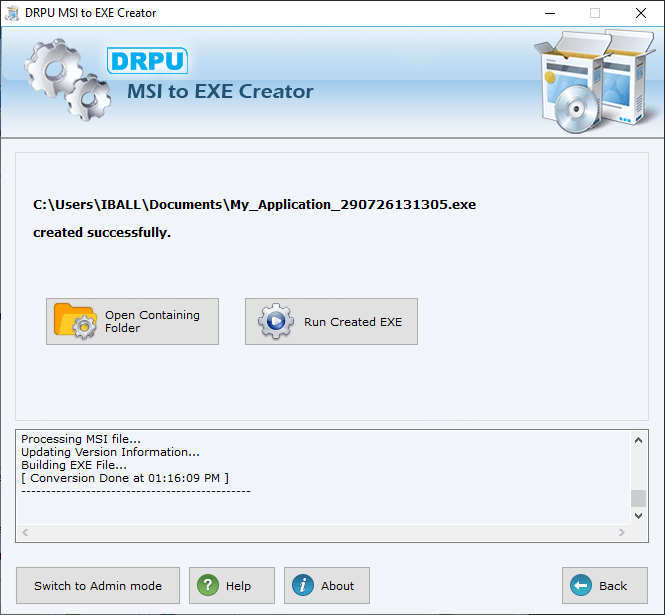Click the software boxes image in header
The image size is (665, 615).
coord(595,81)
